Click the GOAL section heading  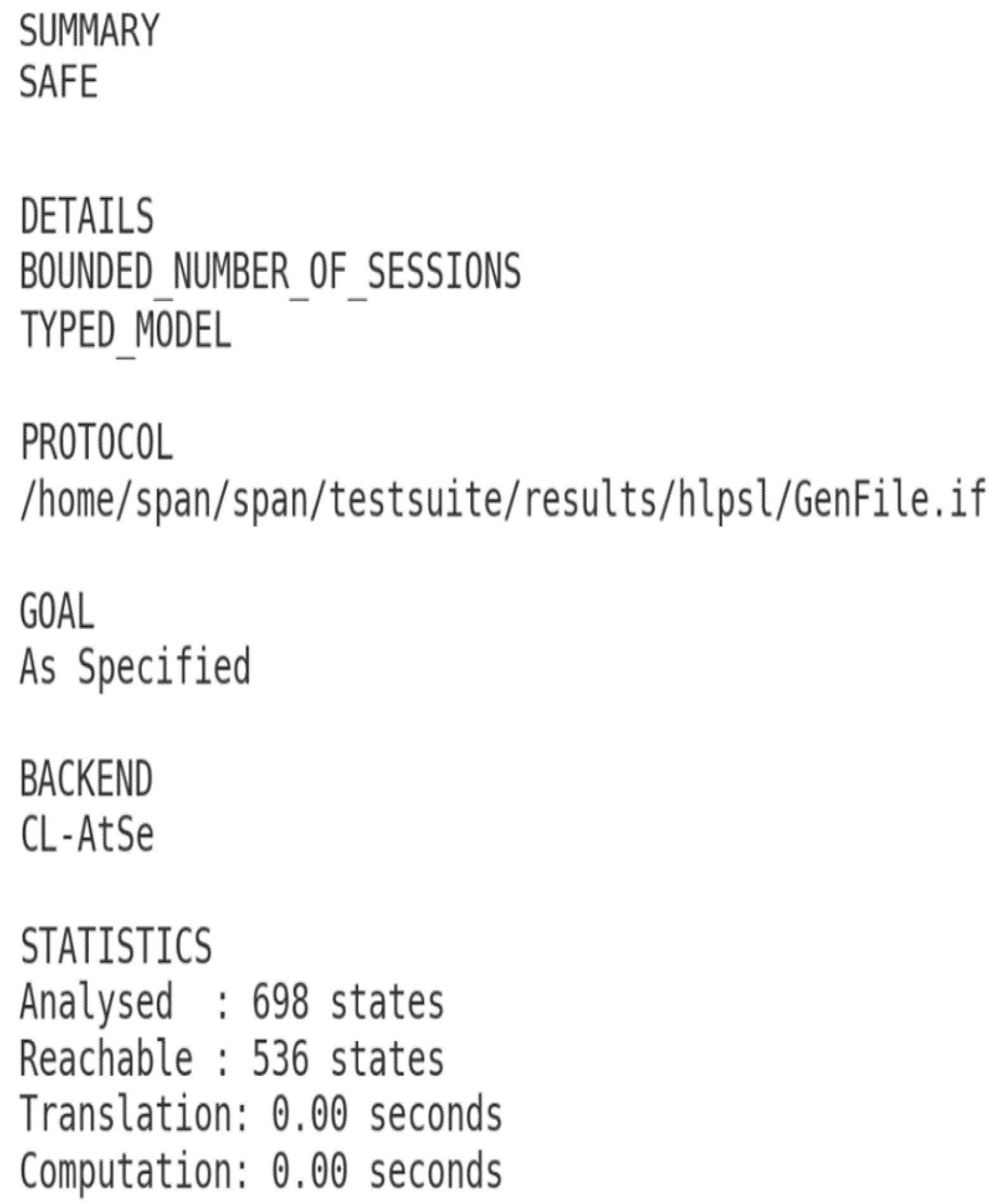pyautogui.click(x=57, y=611)
